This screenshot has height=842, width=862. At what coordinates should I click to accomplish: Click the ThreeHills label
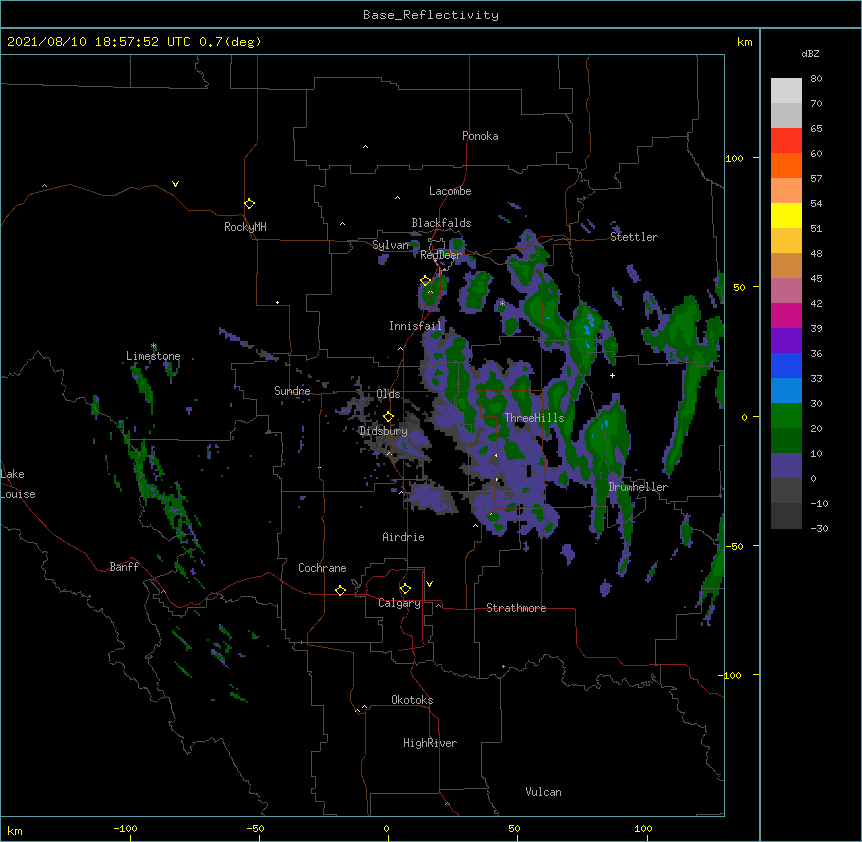coord(534,418)
